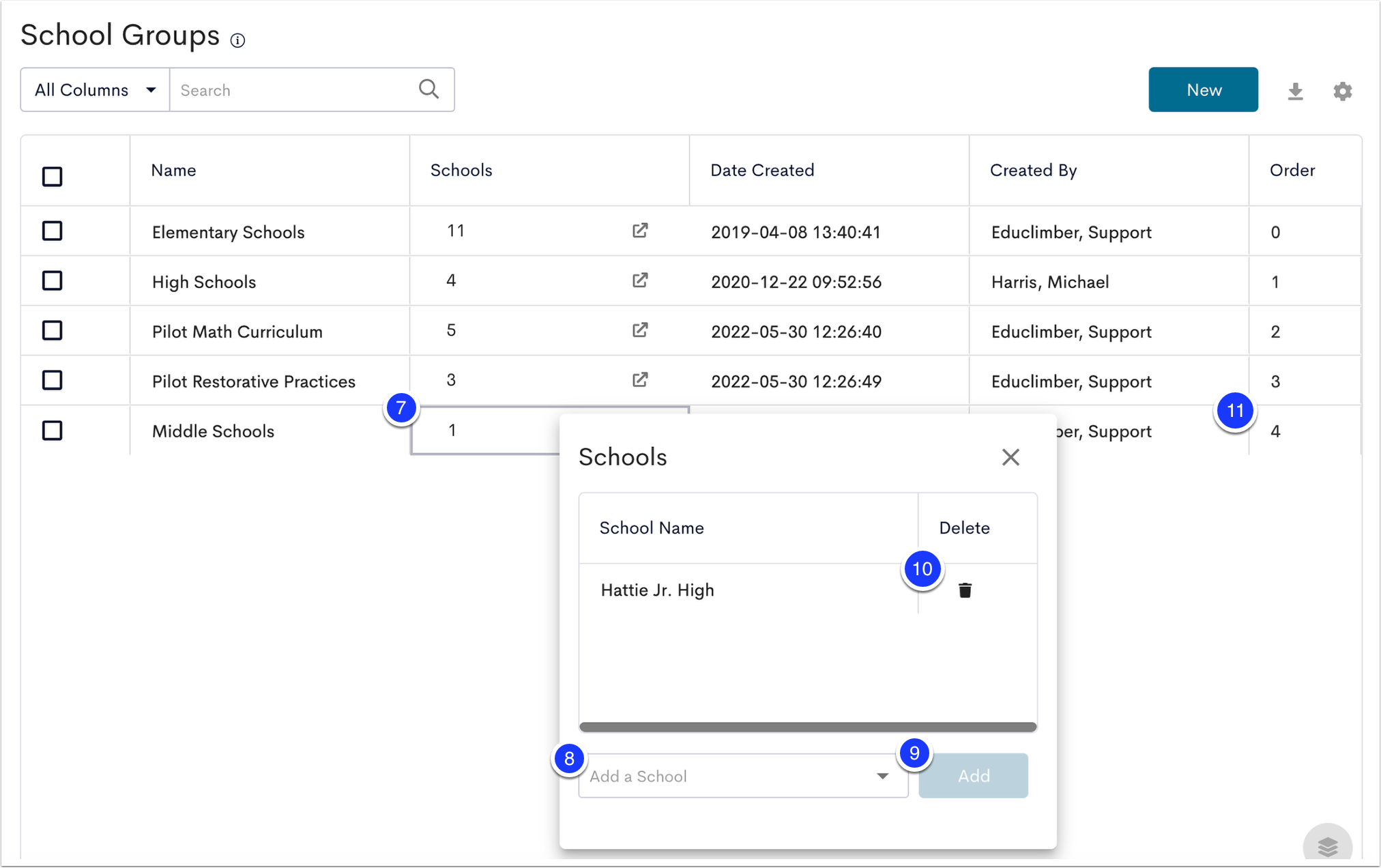Check the Pilot Restorative Practices checkbox
The image size is (1381, 868).
[x=53, y=380]
